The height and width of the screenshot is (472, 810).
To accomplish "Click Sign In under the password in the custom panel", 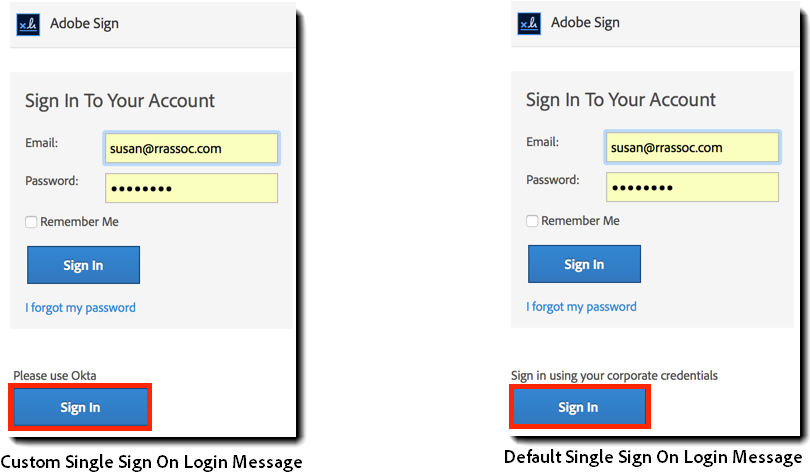I will click(83, 265).
